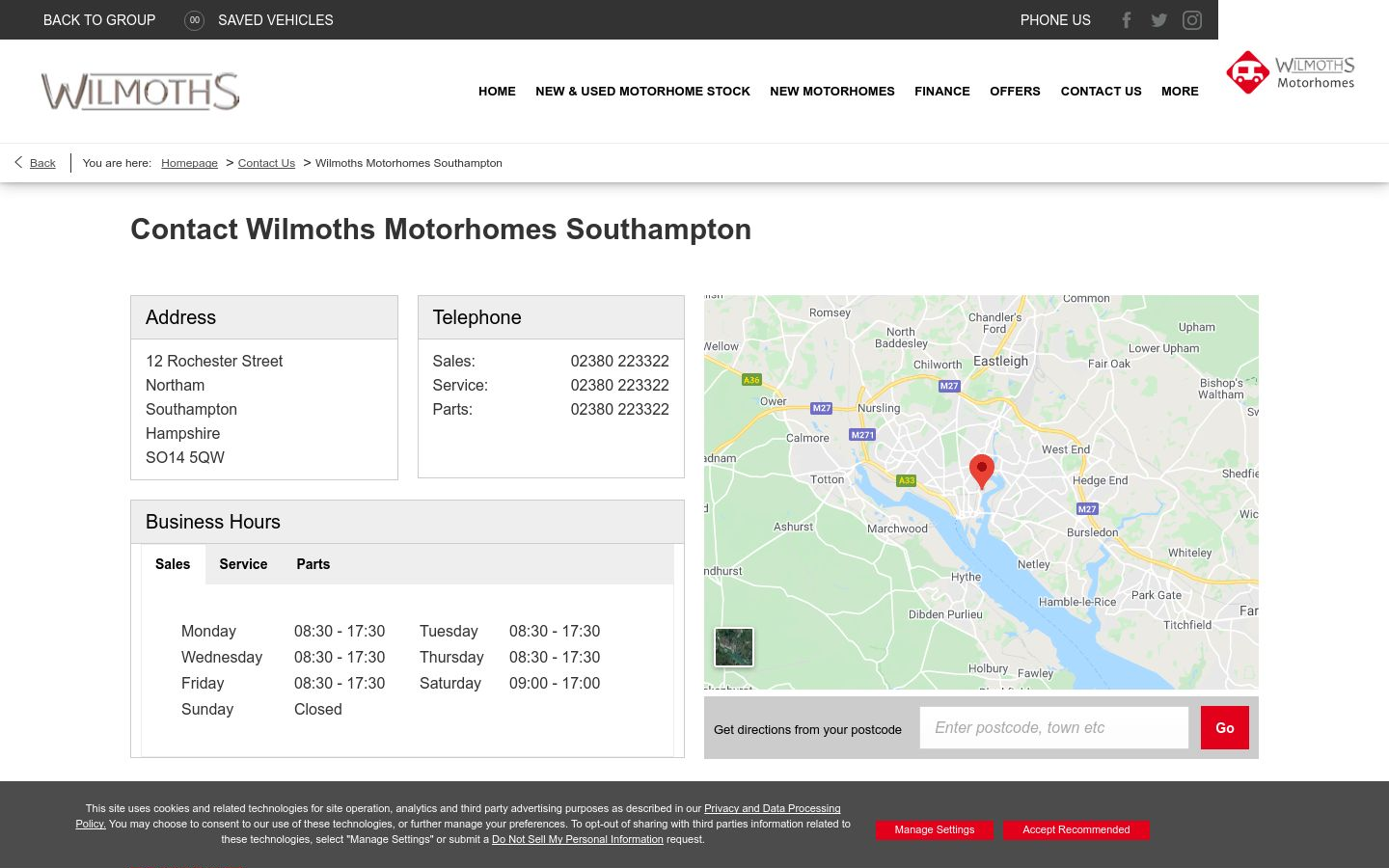Click the A33 road marker on map
Viewport: 1389px width, 868px height.
click(x=906, y=480)
